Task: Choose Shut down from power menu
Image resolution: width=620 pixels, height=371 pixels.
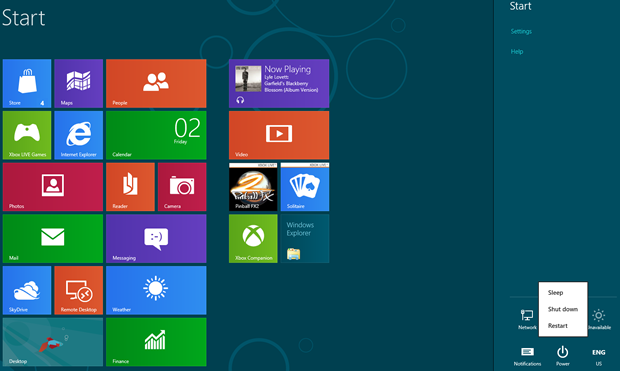Action: click(563, 309)
